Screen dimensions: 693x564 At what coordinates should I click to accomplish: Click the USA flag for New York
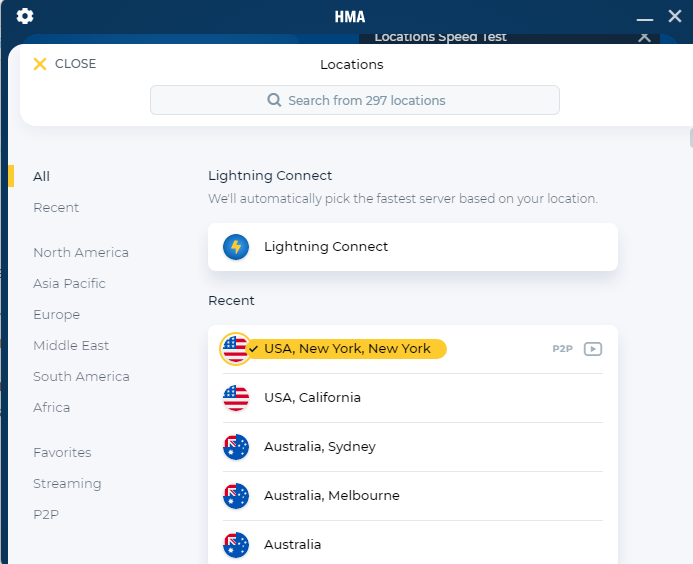pos(236,349)
